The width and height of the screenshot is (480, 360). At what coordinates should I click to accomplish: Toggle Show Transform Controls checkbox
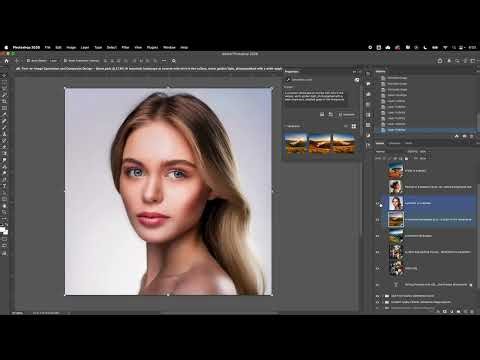point(65,61)
